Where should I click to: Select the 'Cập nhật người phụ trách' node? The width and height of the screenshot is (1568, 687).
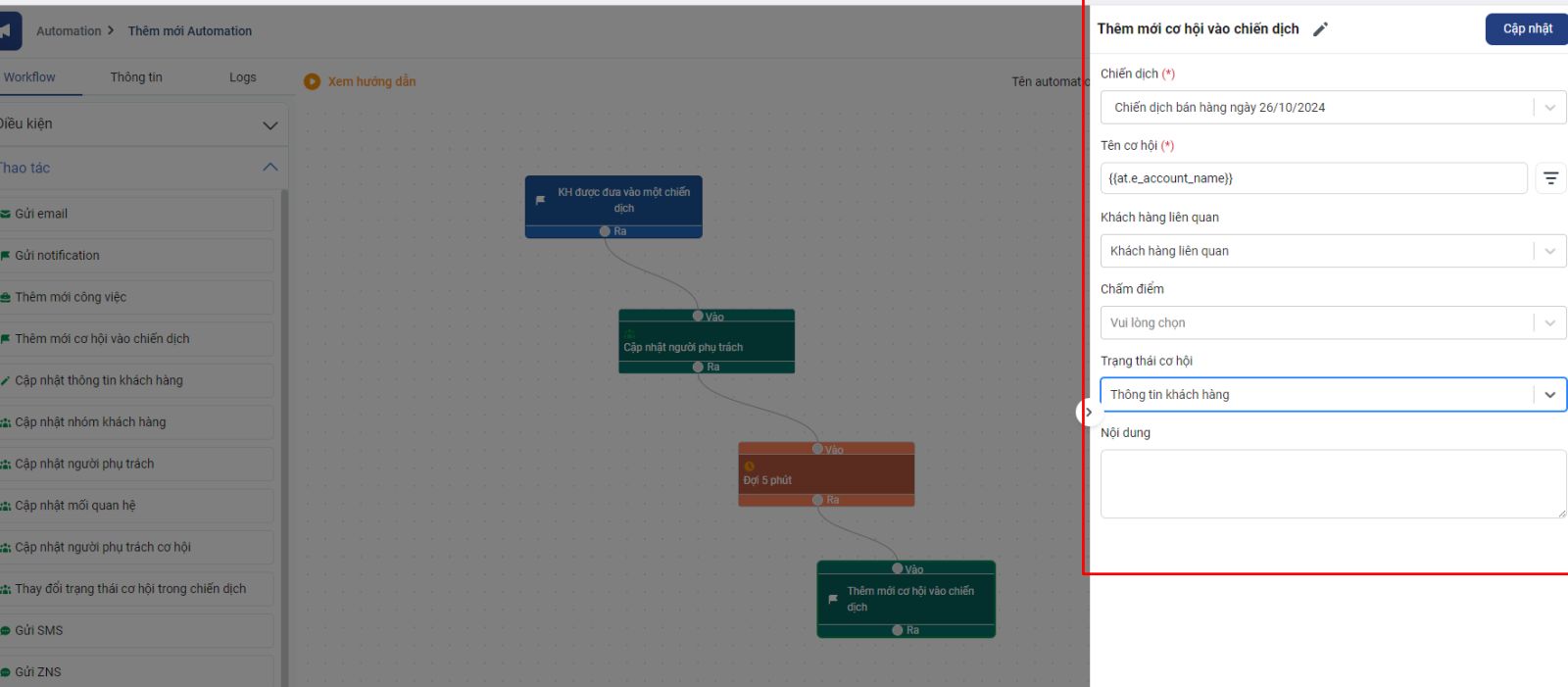point(706,347)
